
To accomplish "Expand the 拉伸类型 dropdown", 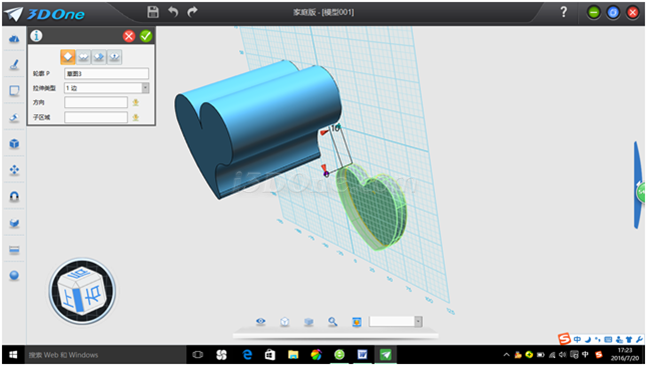I will 145,88.
